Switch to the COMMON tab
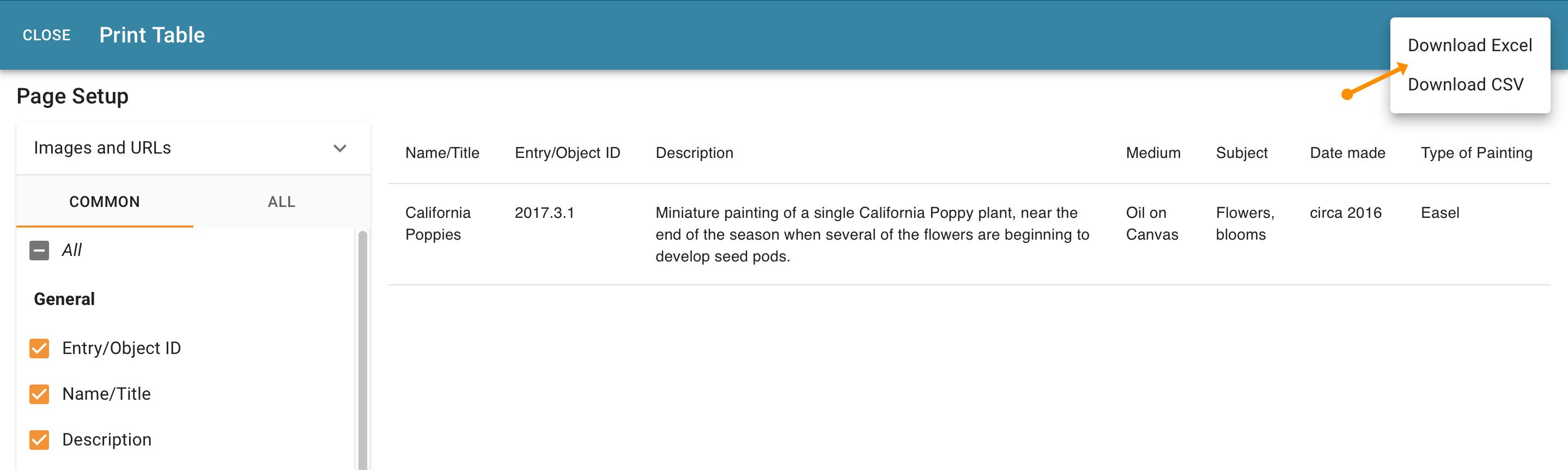Screen dimensions: 1568x470 tap(104, 202)
